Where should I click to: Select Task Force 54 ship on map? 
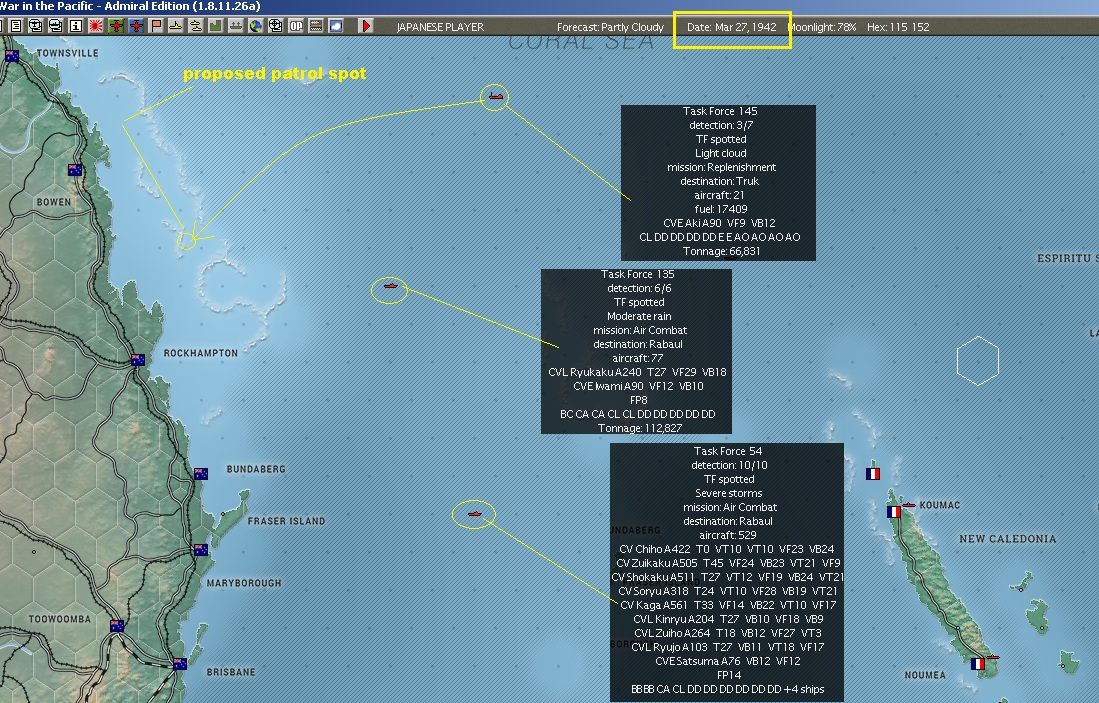(x=475, y=514)
